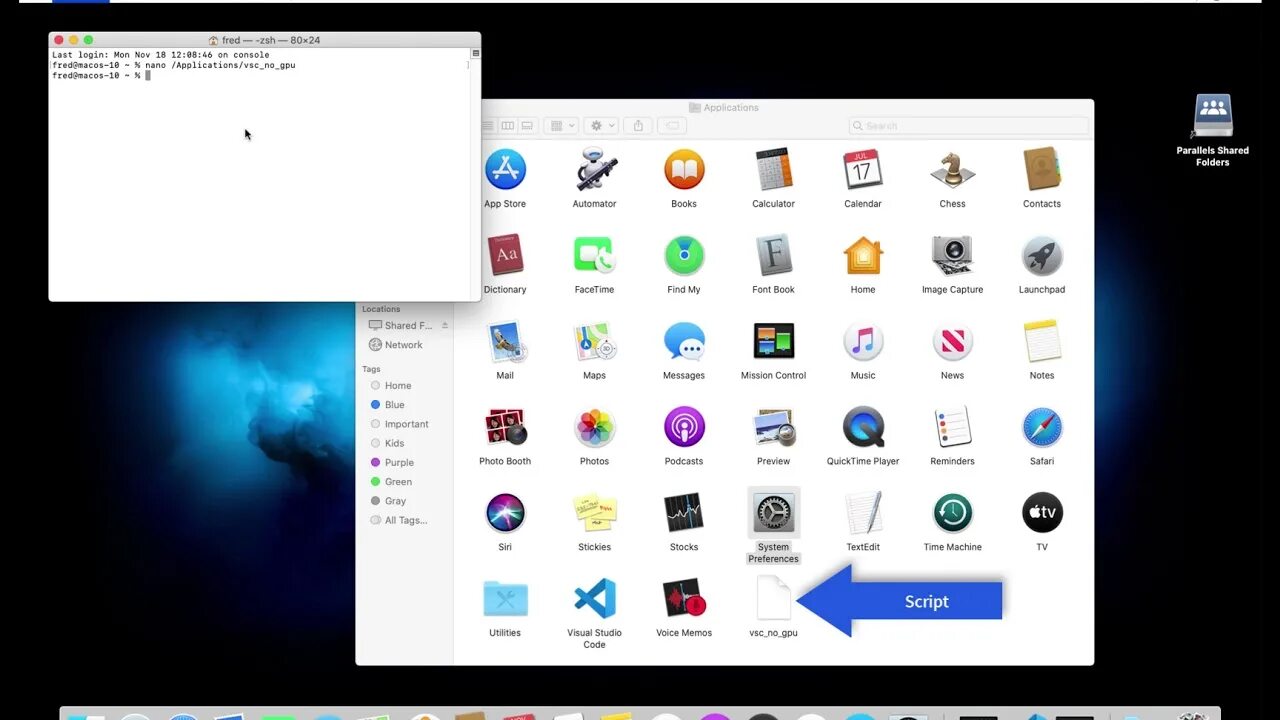This screenshot has height=720, width=1280.
Task: Eject the Shared Folders location
Action: [x=445, y=325]
